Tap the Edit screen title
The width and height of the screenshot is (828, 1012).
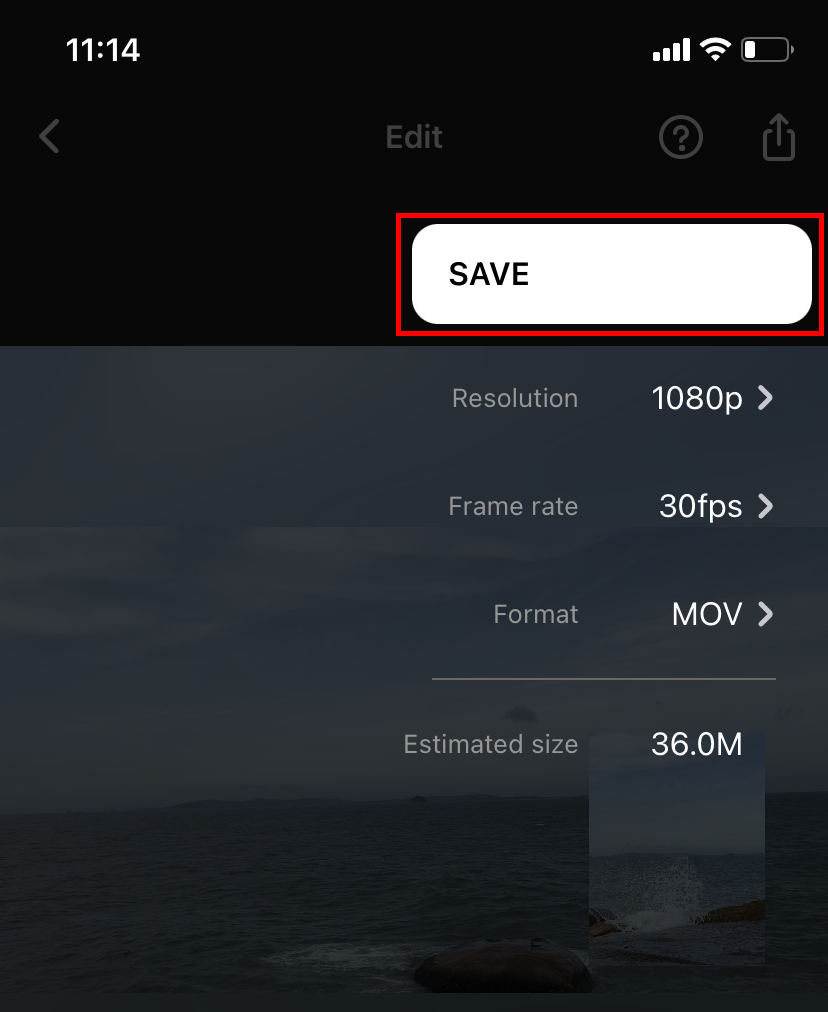coord(413,137)
